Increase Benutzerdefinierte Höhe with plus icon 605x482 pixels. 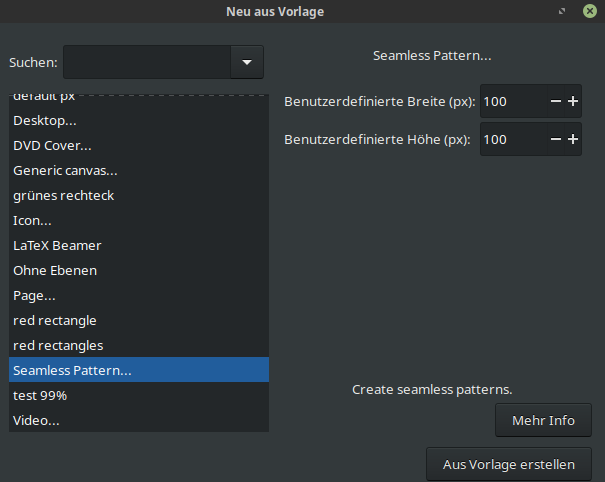pos(573,139)
